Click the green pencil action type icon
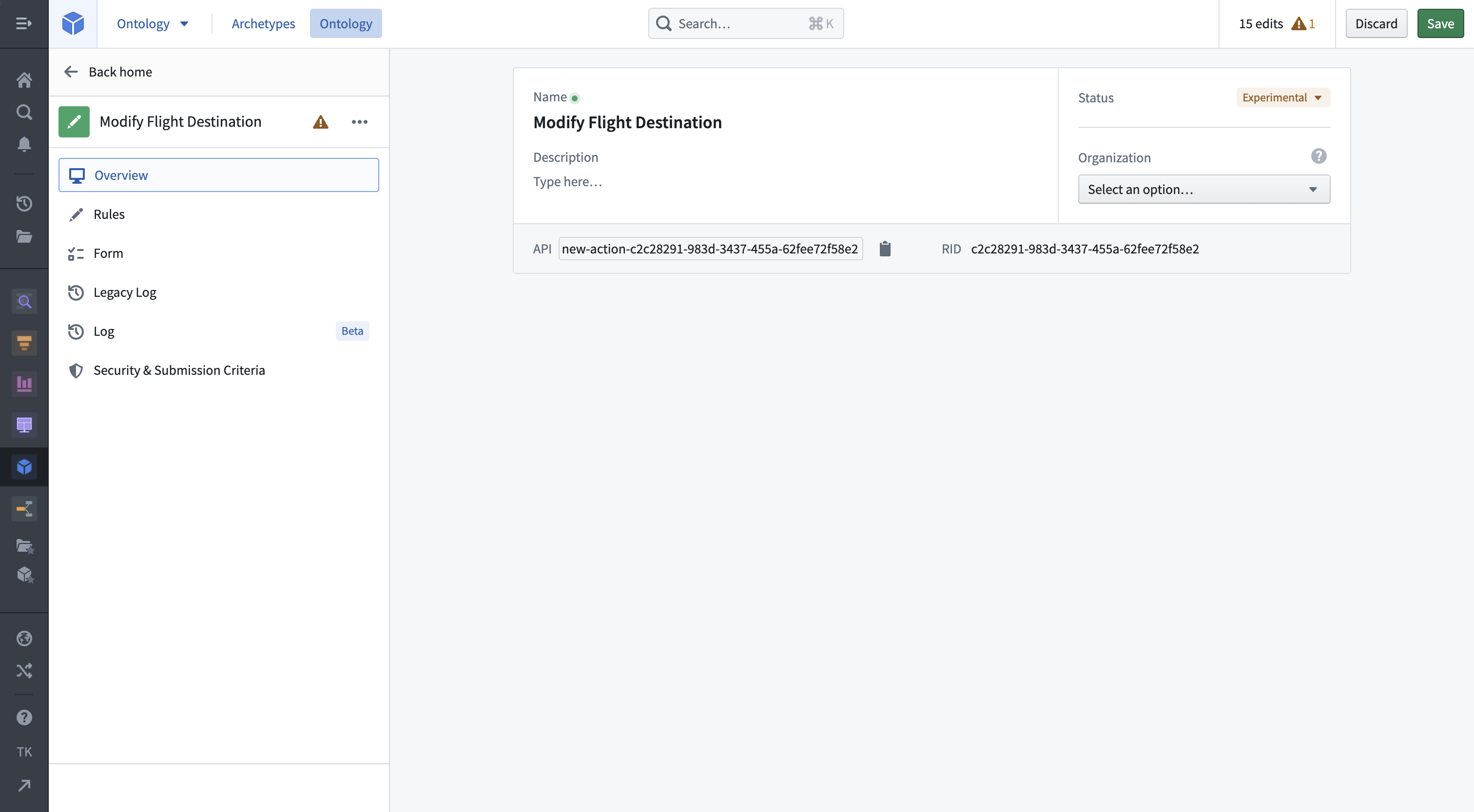 [x=74, y=122]
